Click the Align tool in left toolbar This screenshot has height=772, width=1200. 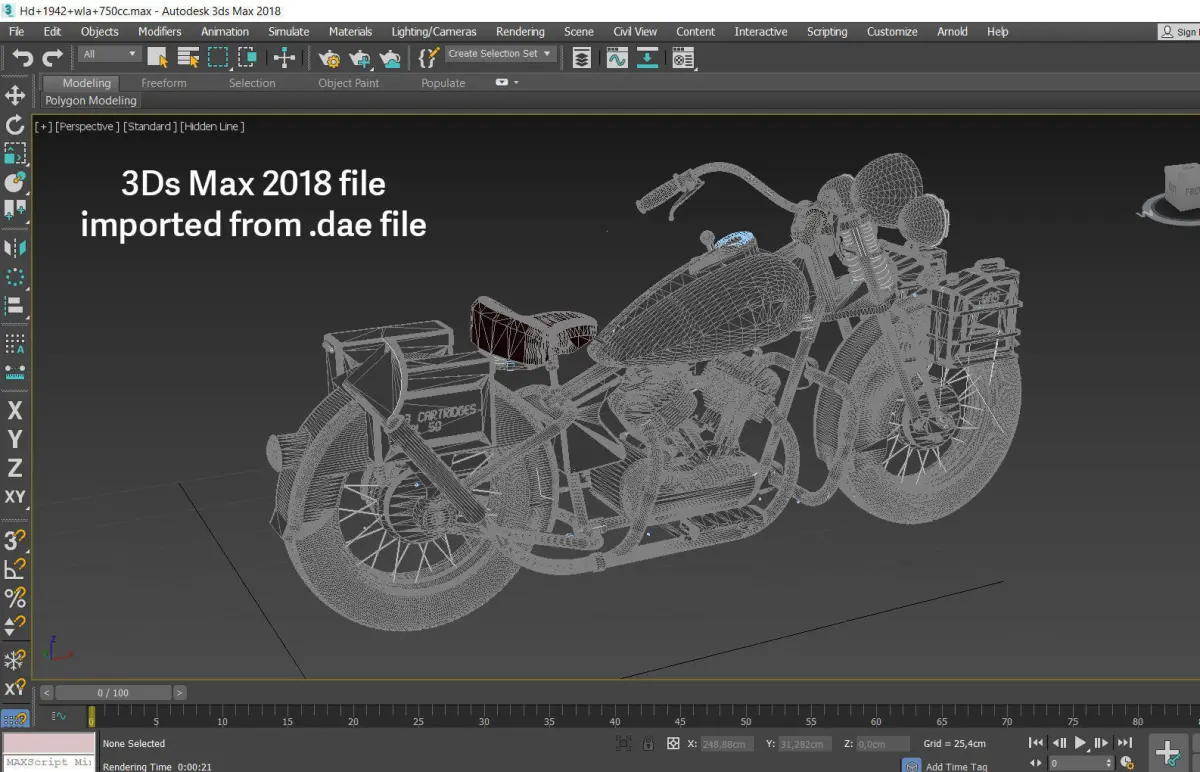coord(15,305)
